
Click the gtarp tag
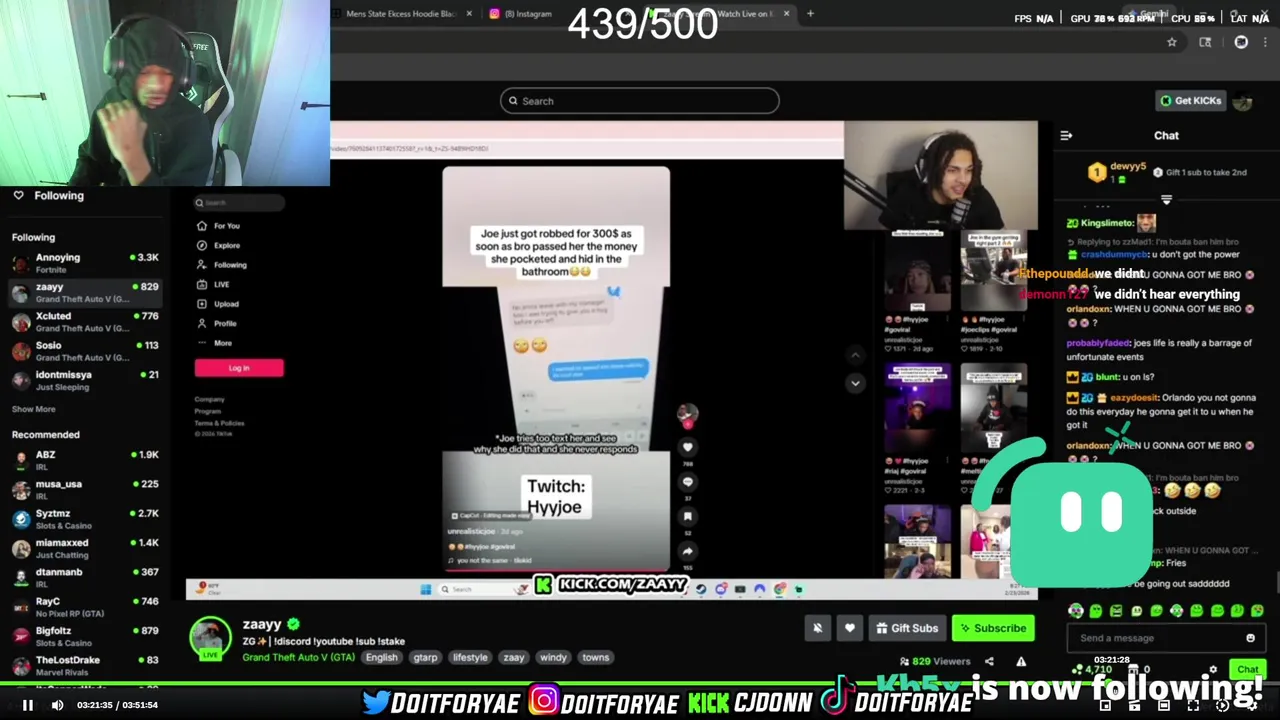(425, 657)
